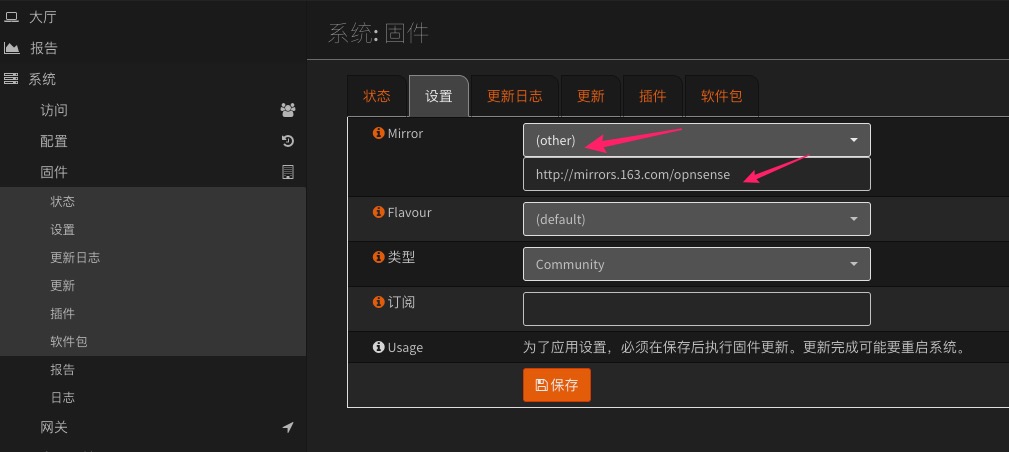Open the 更新日志 tab
1009x452 pixels.
point(514,96)
